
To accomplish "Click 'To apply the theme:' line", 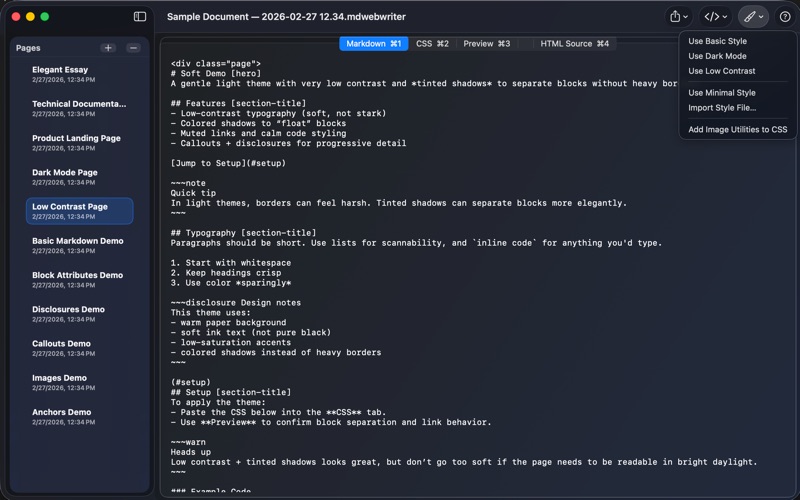I will tap(218, 402).
